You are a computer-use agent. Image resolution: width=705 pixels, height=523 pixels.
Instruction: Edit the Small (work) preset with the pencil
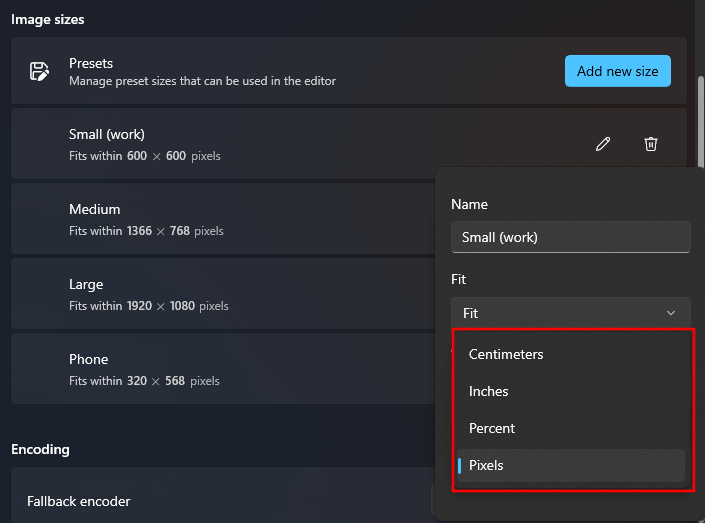[x=603, y=144]
